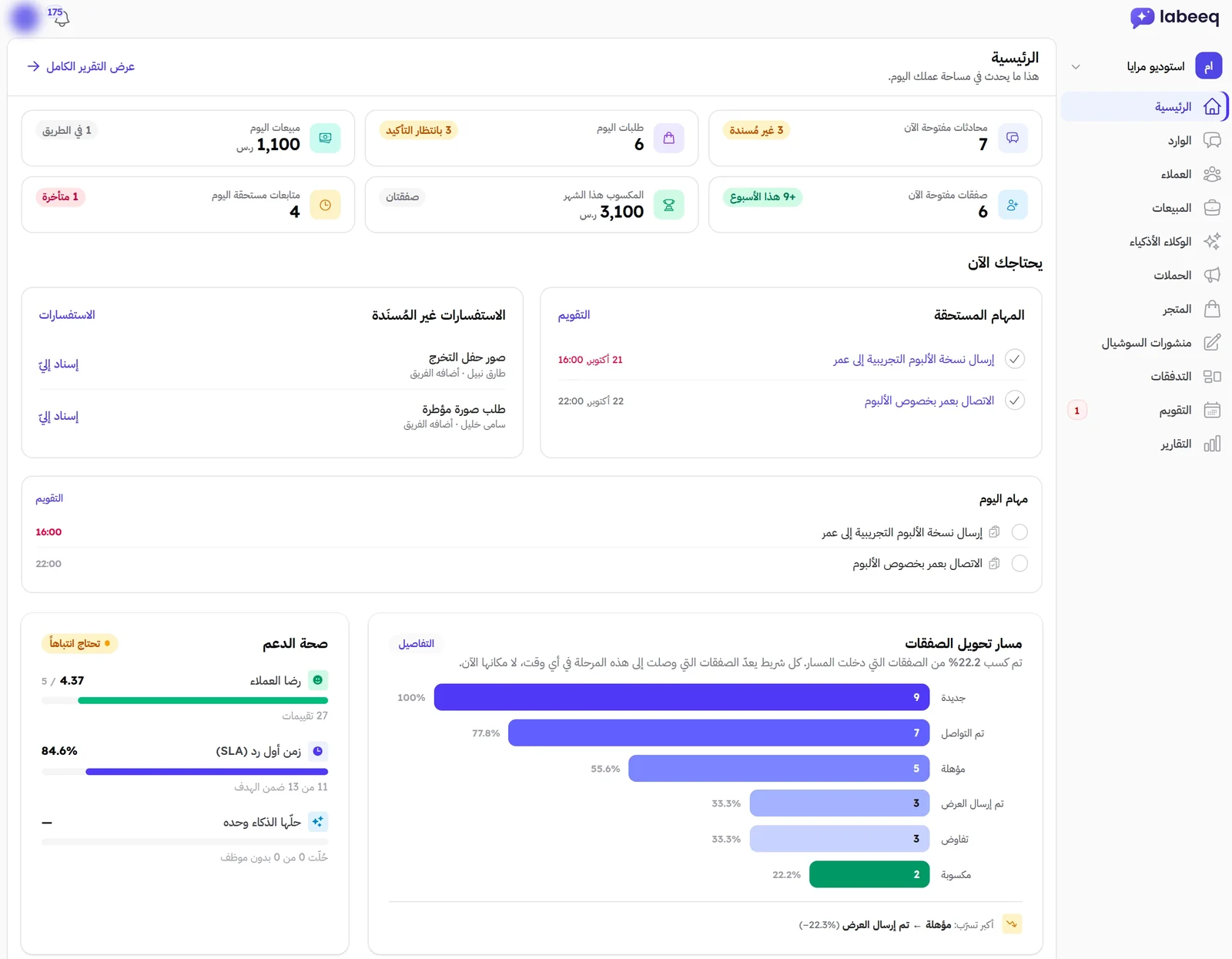The height and width of the screenshot is (959, 1232).
Task: Check off today's task الاتصال بعمر بخصوص الألبوم
Action: click(x=1019, y=564)
